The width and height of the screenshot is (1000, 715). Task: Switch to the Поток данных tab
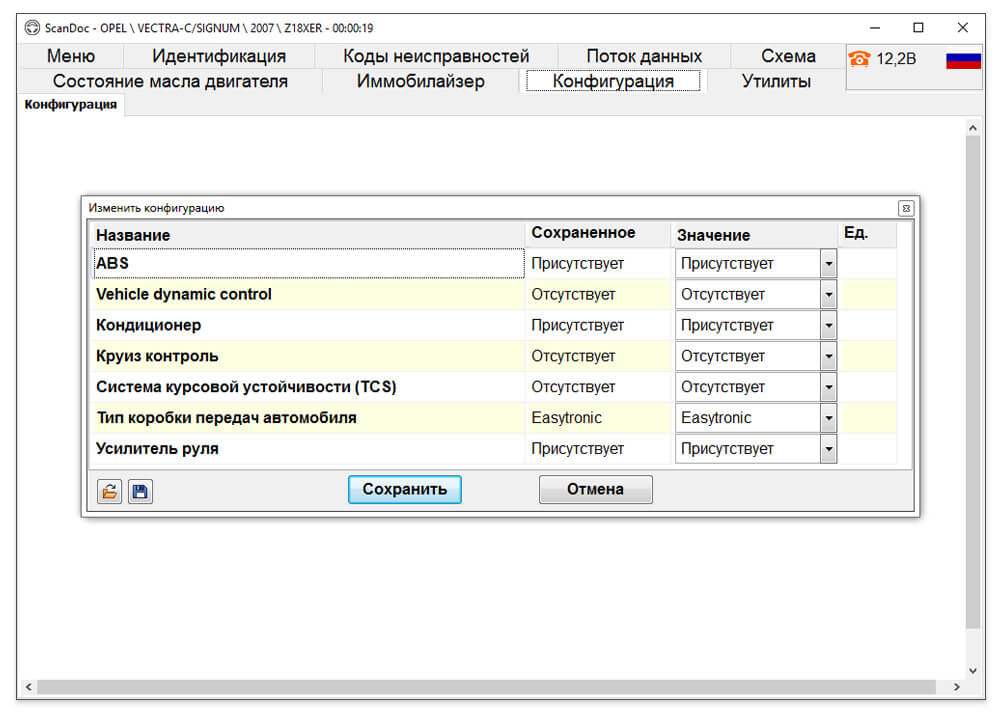644,56
